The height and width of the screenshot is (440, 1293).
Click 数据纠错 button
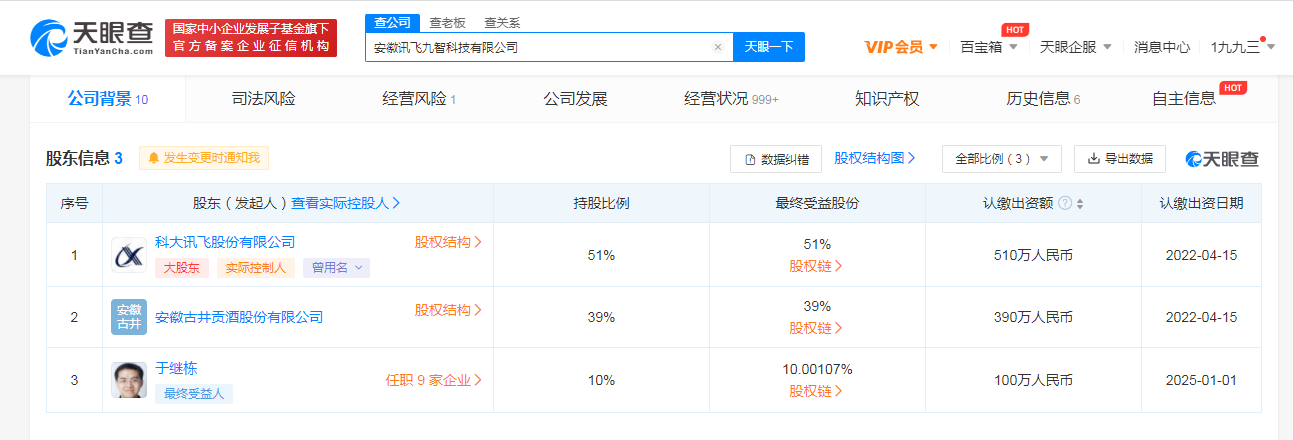tap(776, 159)
